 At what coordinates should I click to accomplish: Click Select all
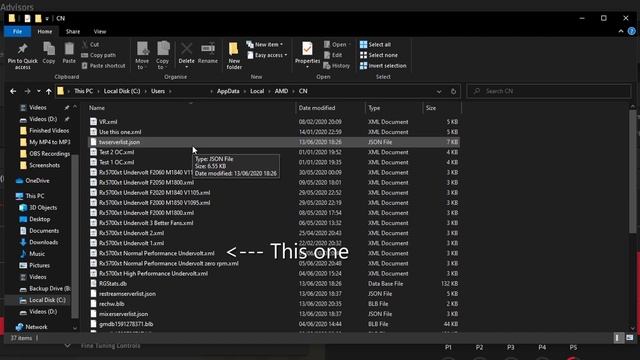point(375,44)
